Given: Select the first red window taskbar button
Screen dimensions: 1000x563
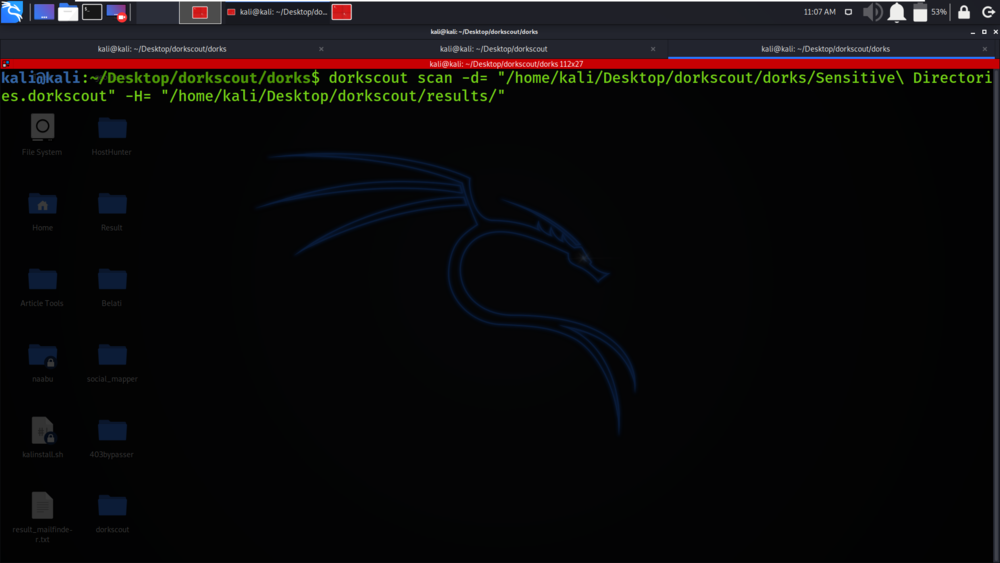Looking at the screenshot, I should [x=200, y=12].
